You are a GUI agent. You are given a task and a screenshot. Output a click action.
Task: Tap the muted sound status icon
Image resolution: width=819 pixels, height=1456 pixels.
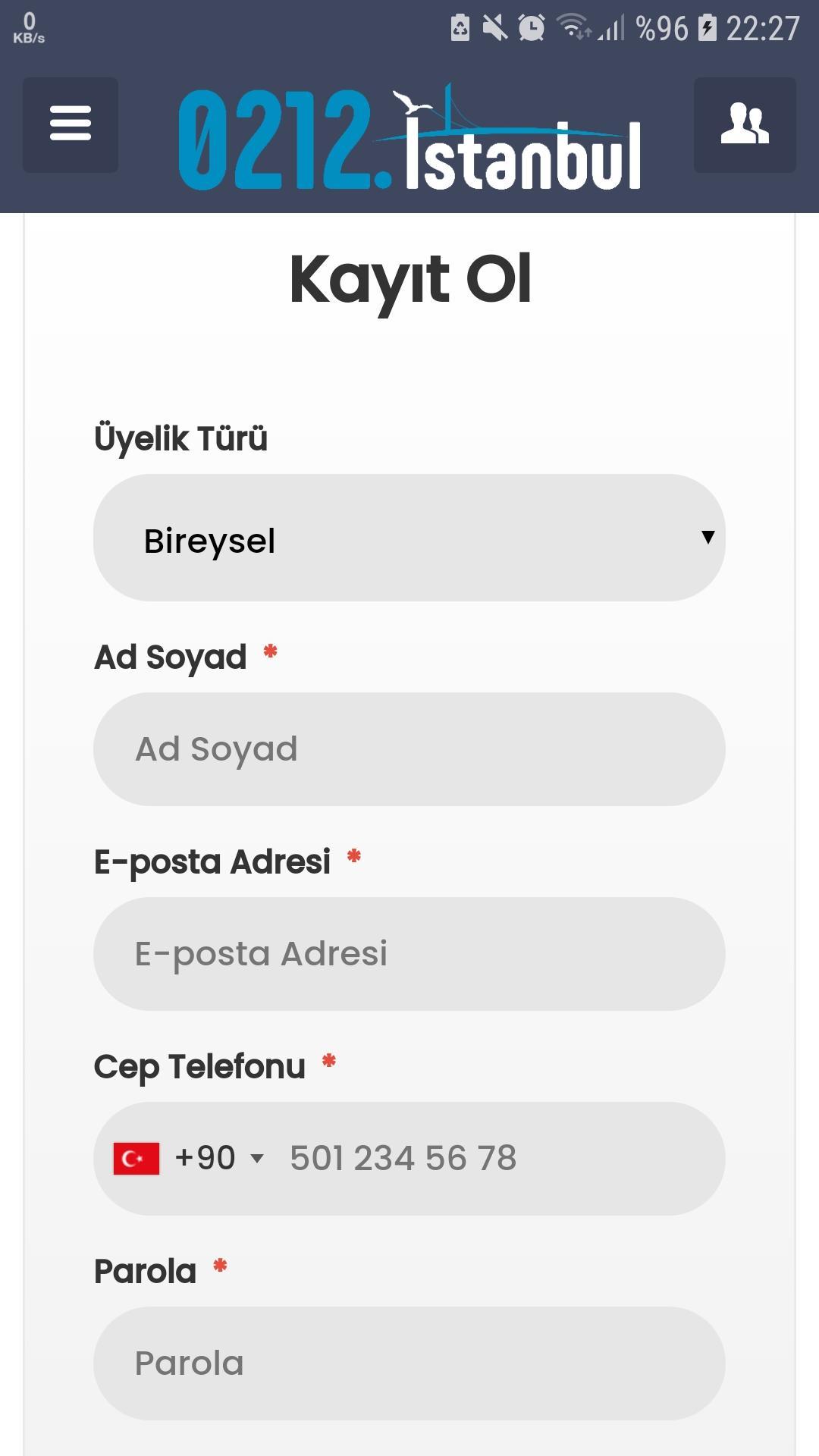495,28
